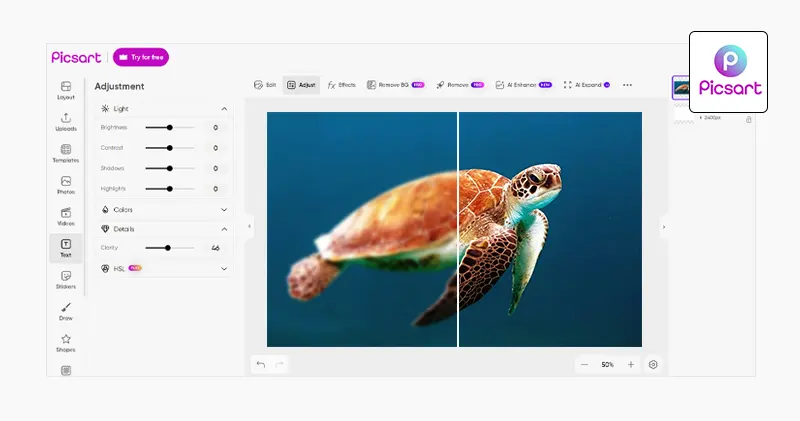Click the before/after divider line on image
Viewport: 800px width, 421px height.
[x=458, y=229]
